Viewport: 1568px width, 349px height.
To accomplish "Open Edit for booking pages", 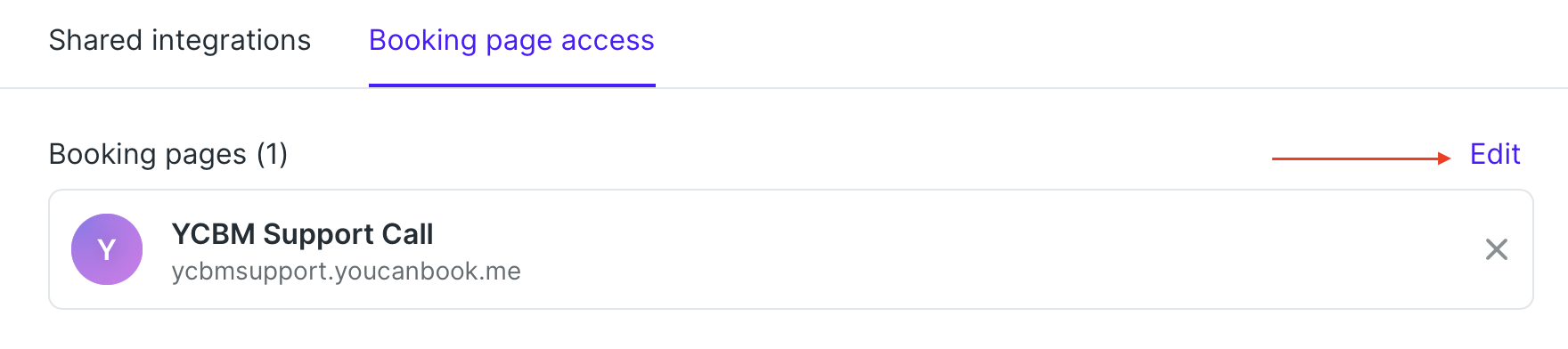I will (x=1495, y=154).
